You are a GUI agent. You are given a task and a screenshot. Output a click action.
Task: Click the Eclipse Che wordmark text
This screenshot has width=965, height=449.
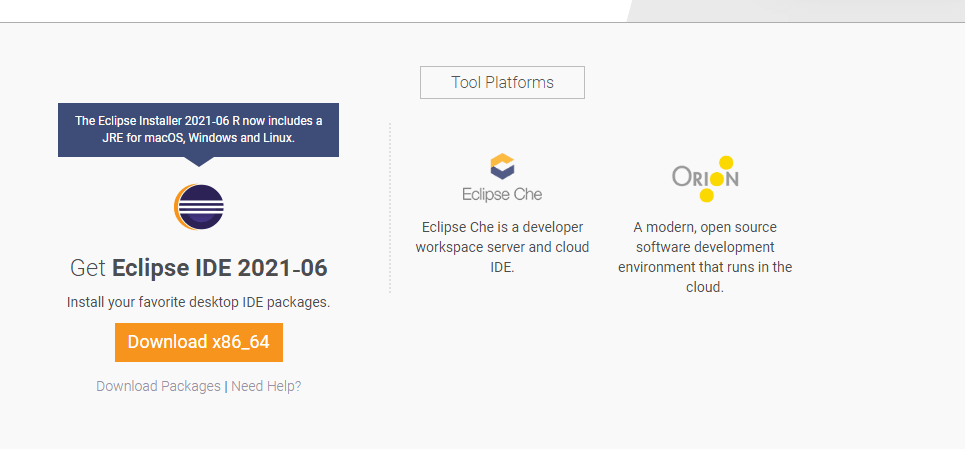pyautogui.click(x=502, y=194)
